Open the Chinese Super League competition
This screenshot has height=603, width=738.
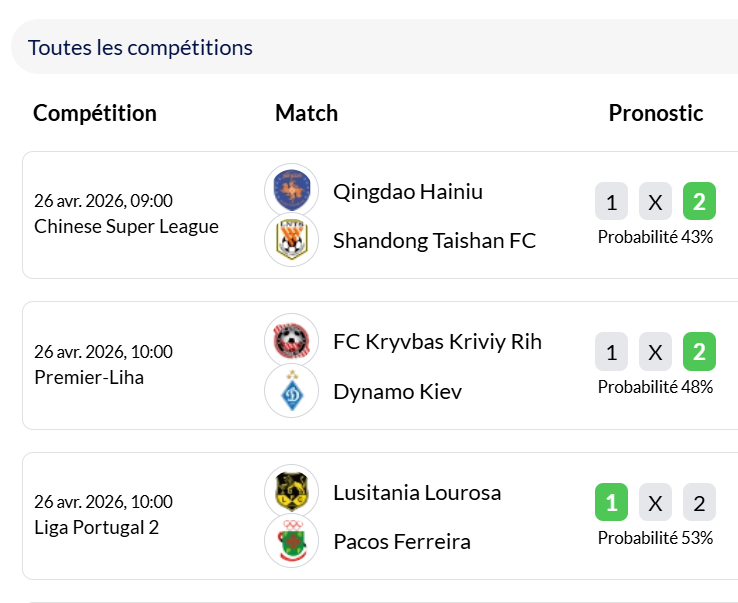(x=126, y=227)
